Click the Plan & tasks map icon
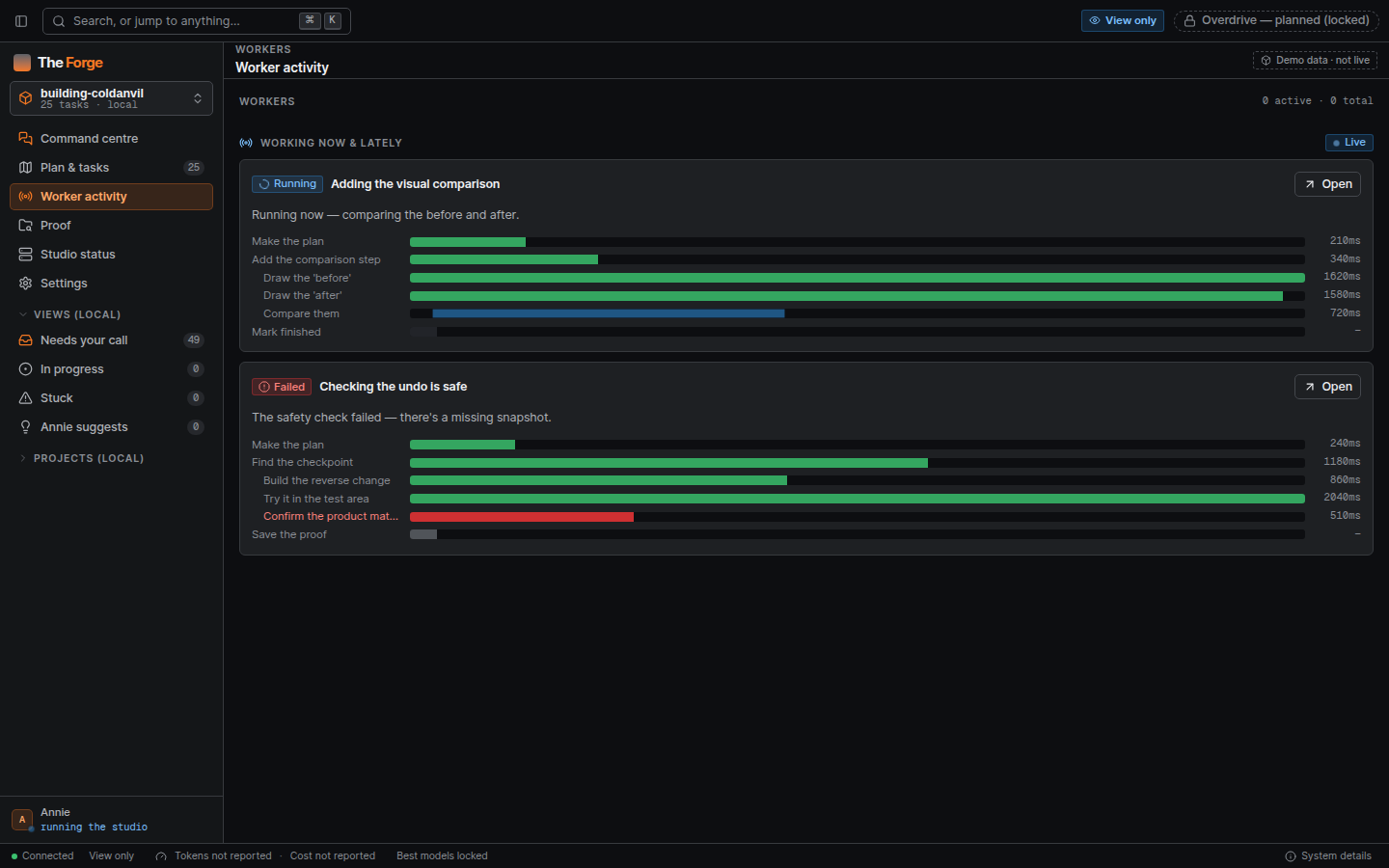This screenshot has width=1389, height=868. pyautogui.click(x=26, y=168)
